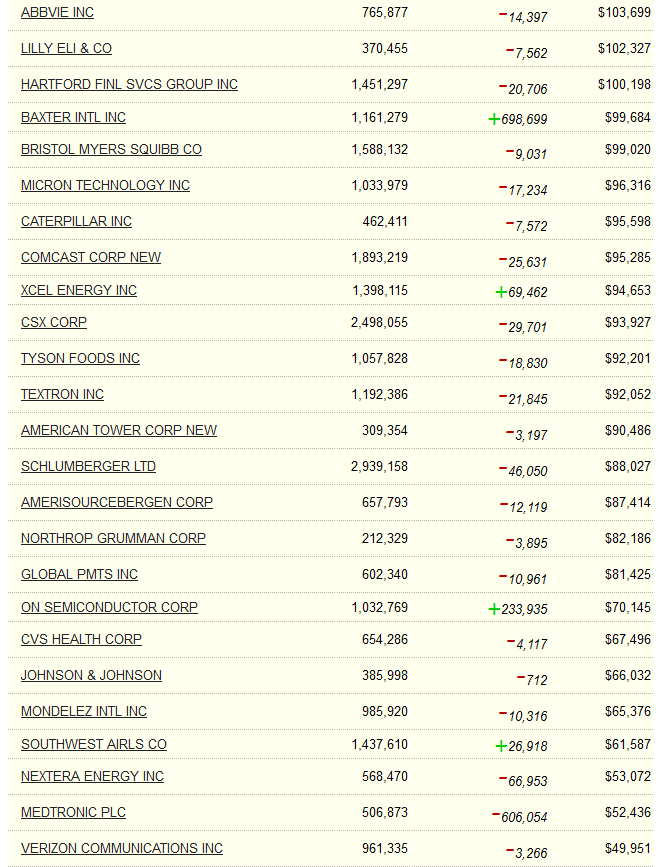Select Tyson Foods change −18,830
The height and width of the screenshot is (867, 670).
coord(523,363)
